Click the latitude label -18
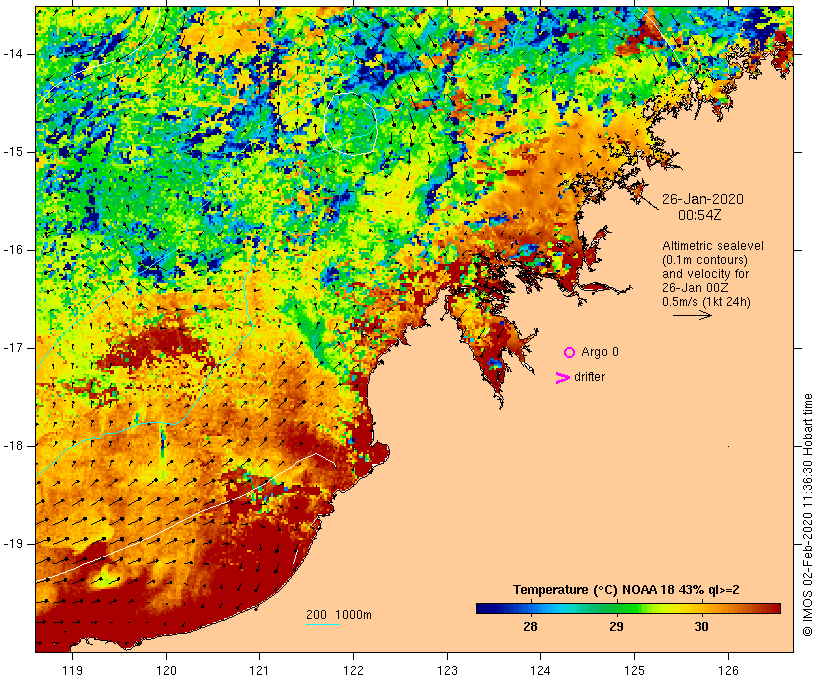This screenshot has height=680, width=820. pyautogui.click(x=13, y=446)
